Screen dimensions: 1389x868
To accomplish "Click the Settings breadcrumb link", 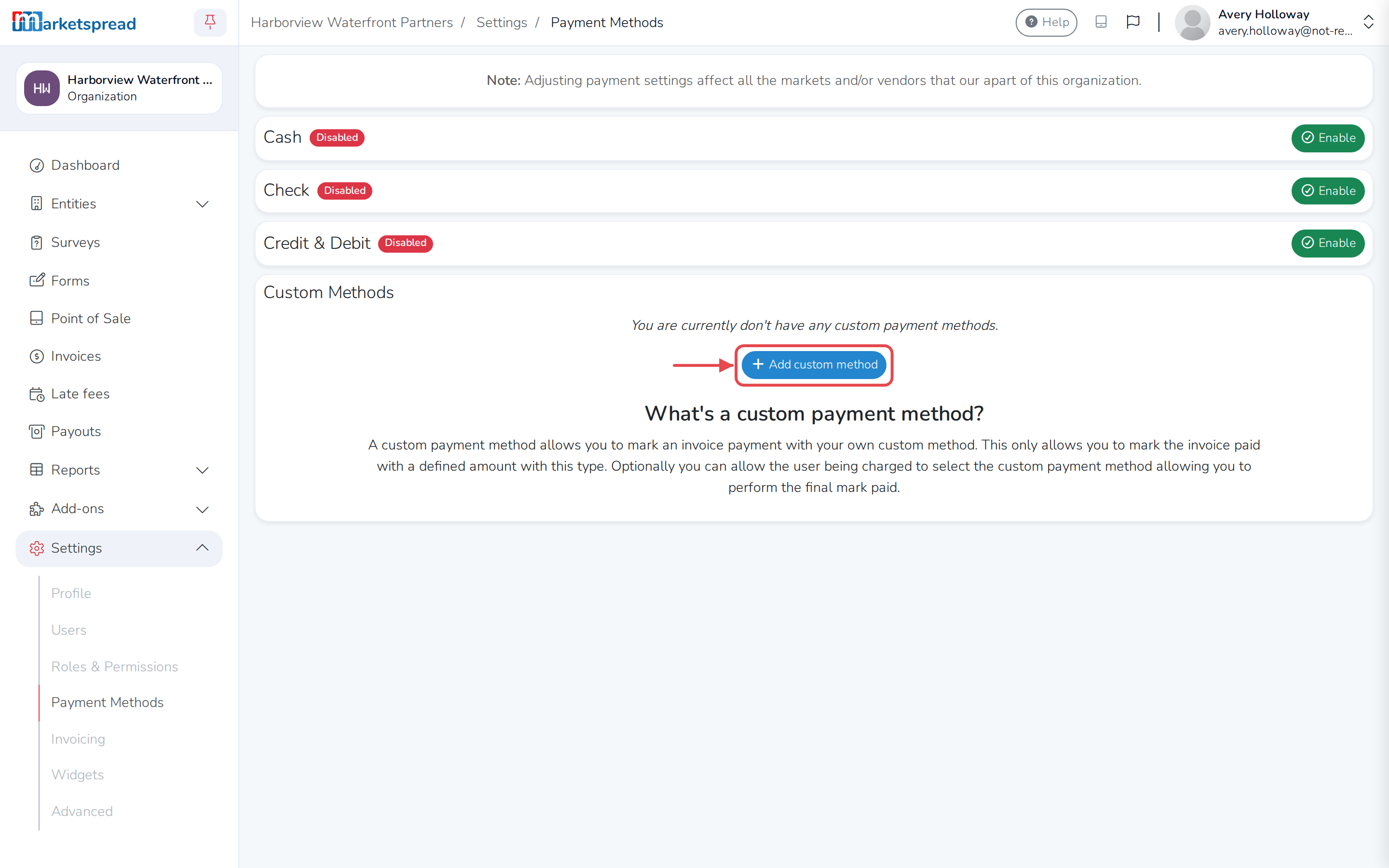I will coord(502,22).
